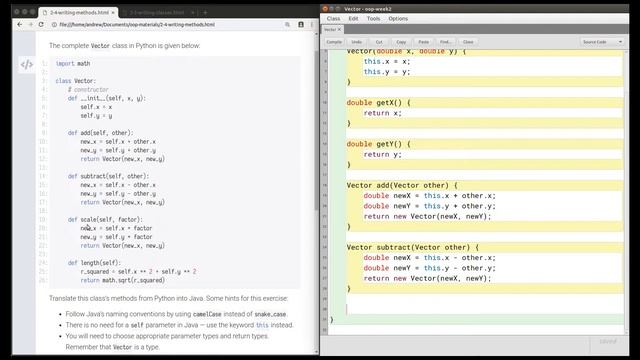The height and width of the screenshot is (360, 640).
Task: Open the Edit menu in BlueJ
Action: [x=353, y=19]
